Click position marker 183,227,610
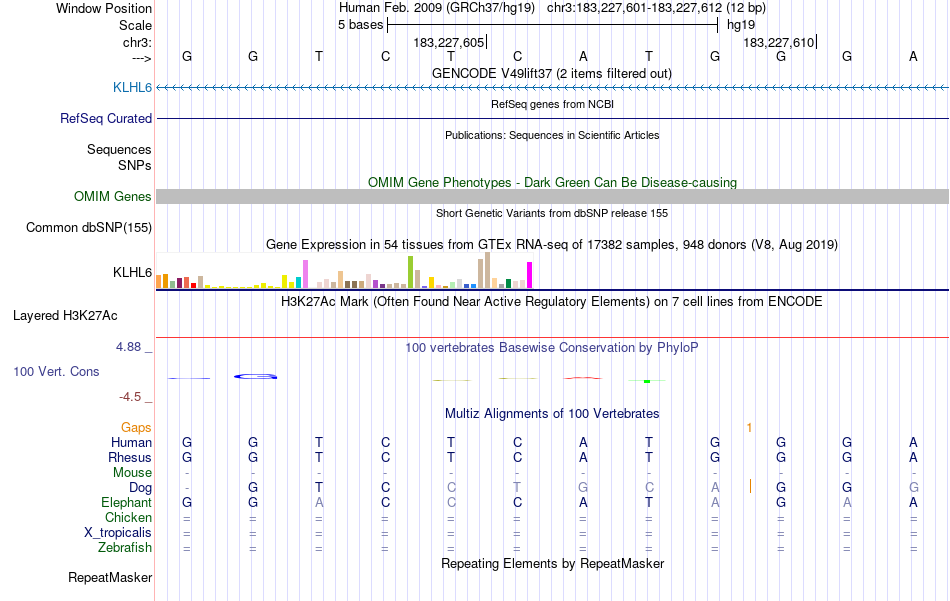 coord(779,42)
